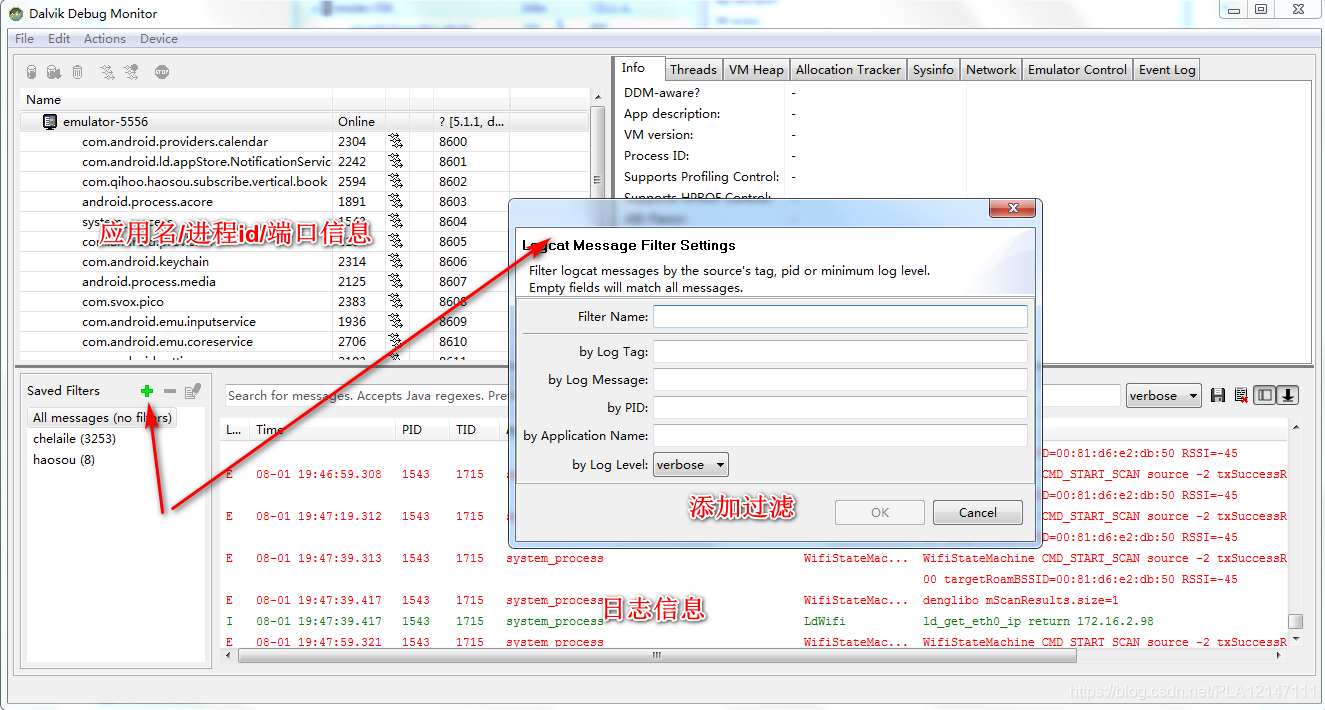Click the minus delete-filter icon

click(x=170, y=391)
